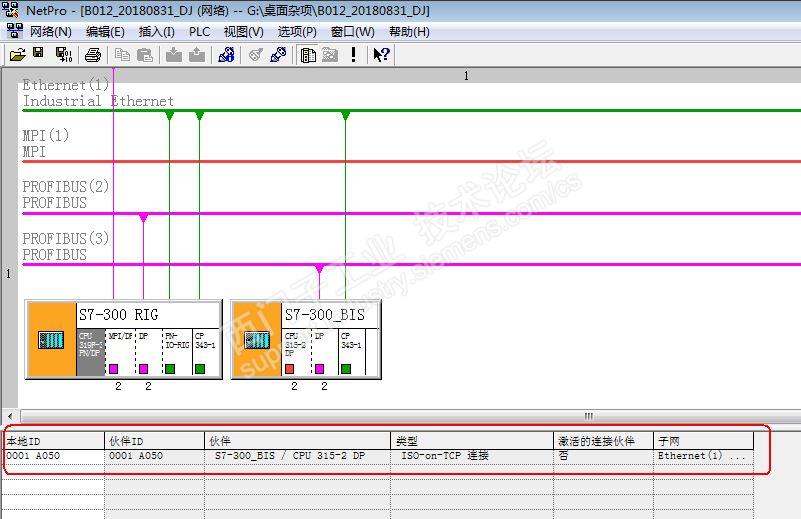Viewport: 801px width, 519px height.
Task: Click the Print icon in toolbar
Action: click(93, 54)
